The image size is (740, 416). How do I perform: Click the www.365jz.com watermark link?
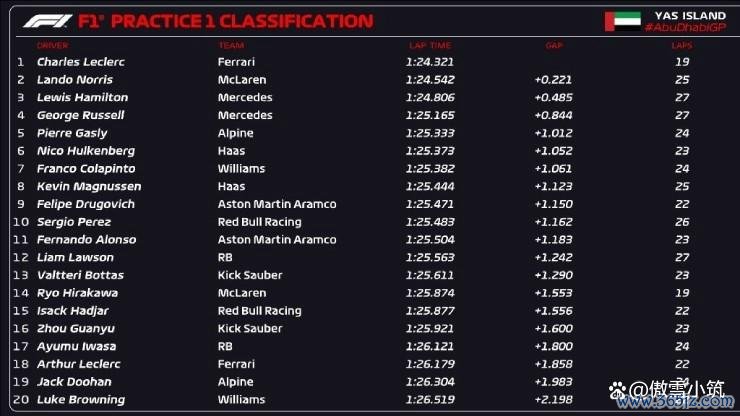click(675, 402)
